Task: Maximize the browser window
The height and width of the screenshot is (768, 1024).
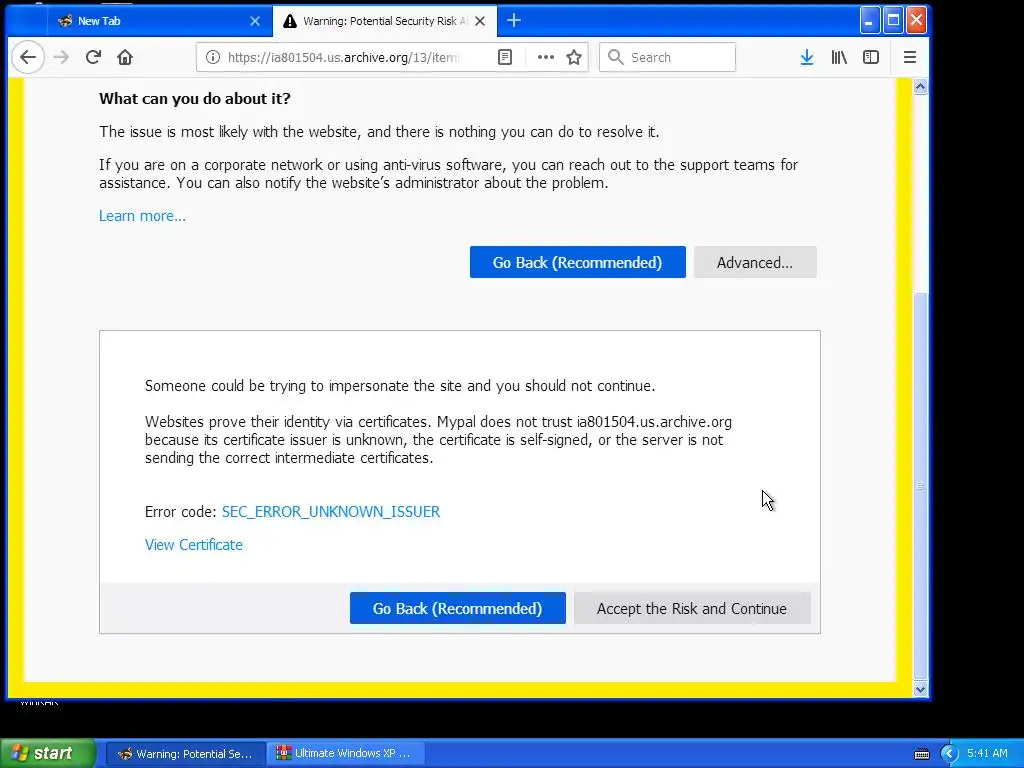Action: [893, 20]
